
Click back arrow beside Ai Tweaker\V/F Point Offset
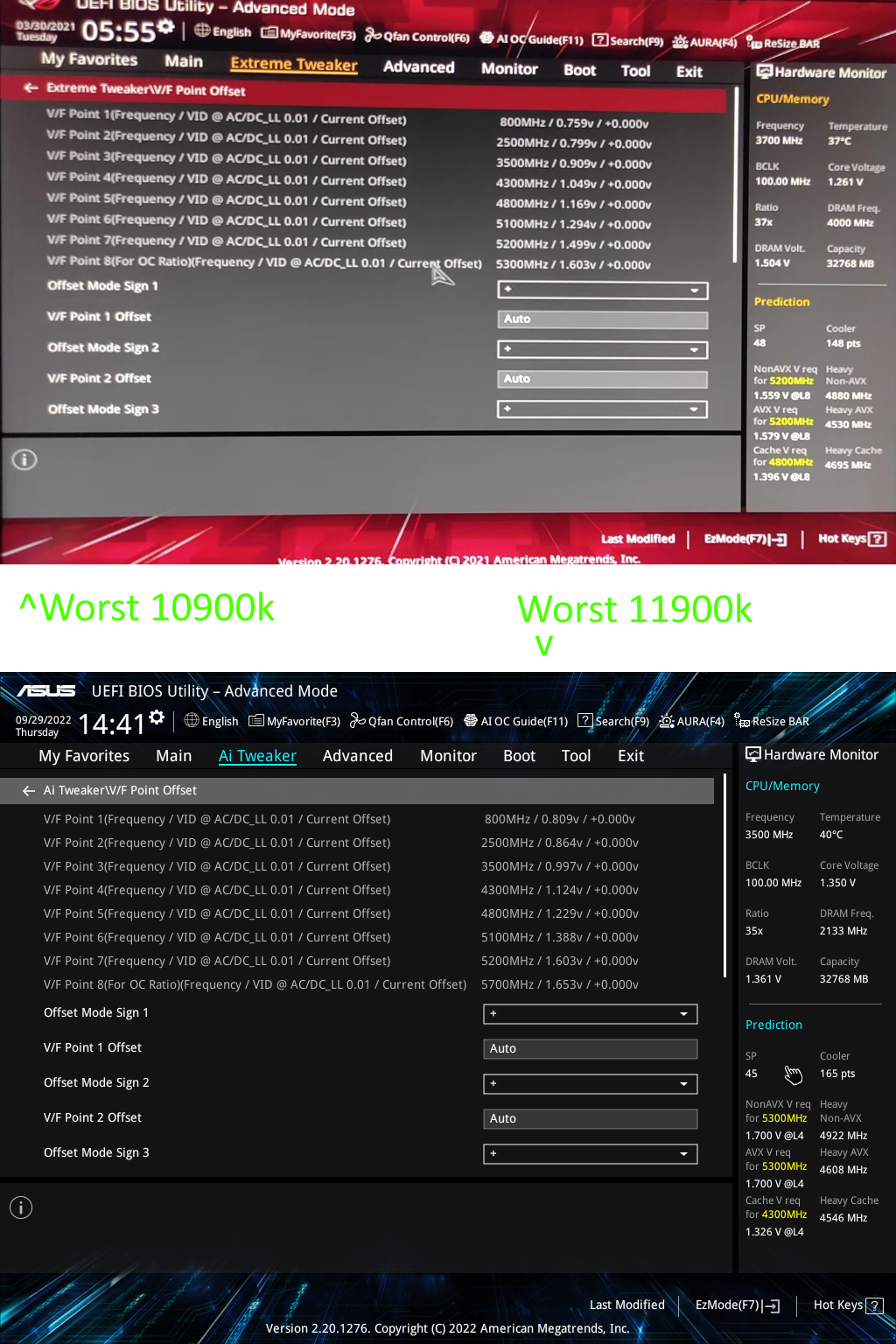point(29,790)
